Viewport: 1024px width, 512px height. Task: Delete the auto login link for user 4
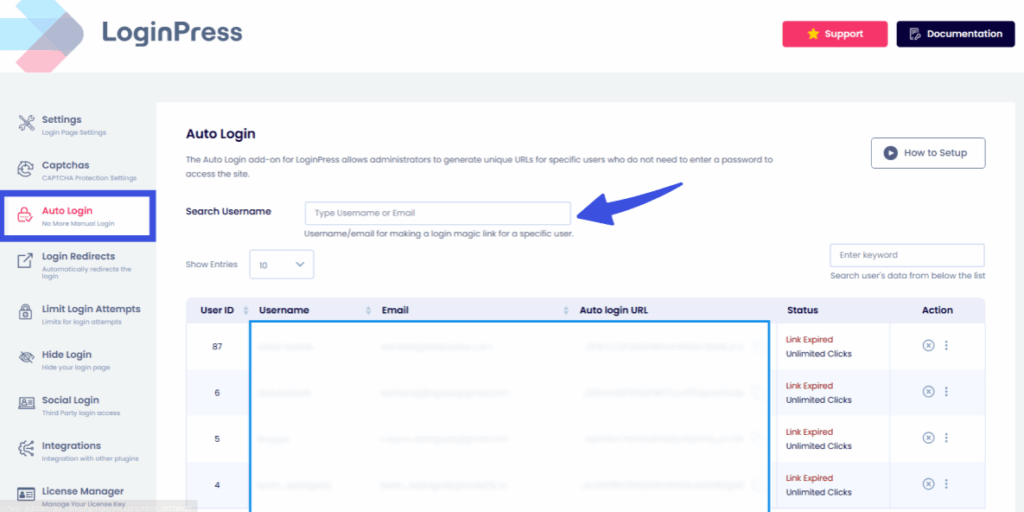coord(928,484)
